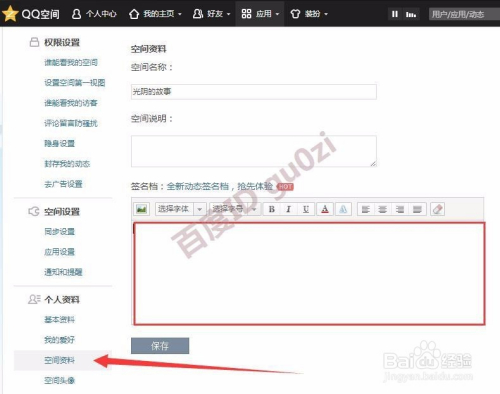Expand 好友 dropdown arrow
Viewport: 500px width, 394px height.
[x=228, y=14]
